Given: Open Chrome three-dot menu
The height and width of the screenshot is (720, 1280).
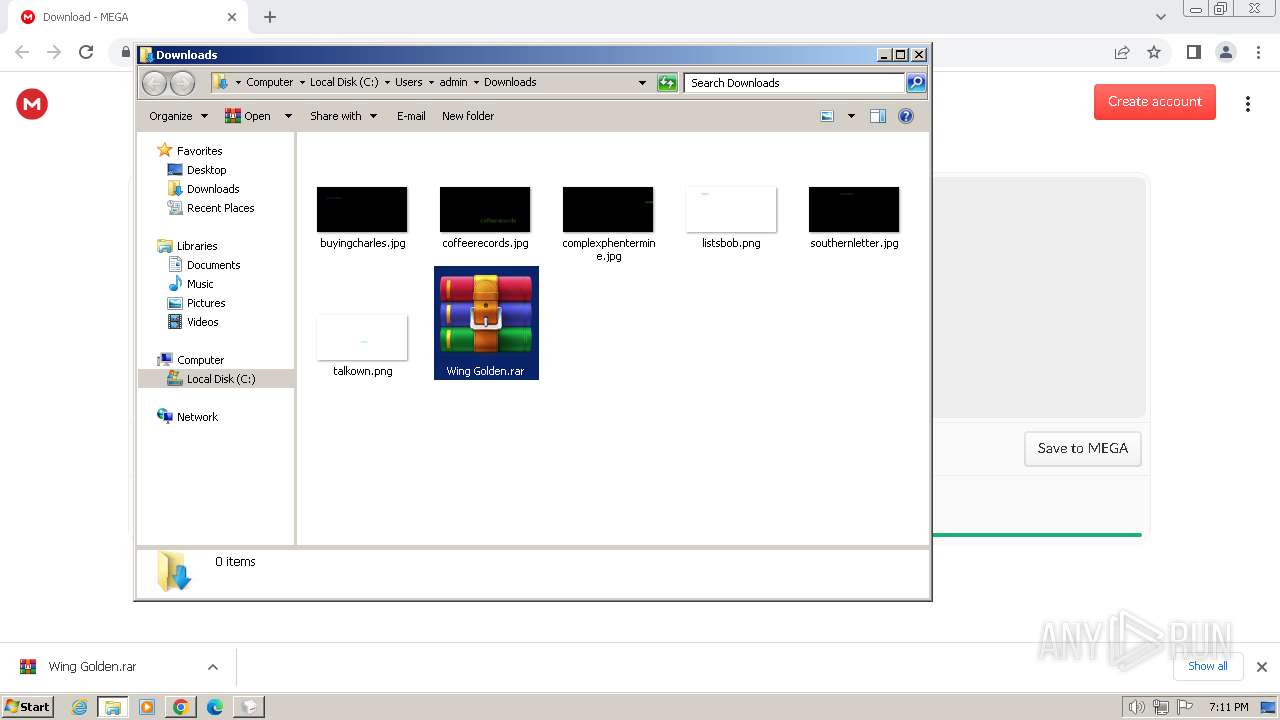Looking at the screenshot, I should [x=1259, y=52].
